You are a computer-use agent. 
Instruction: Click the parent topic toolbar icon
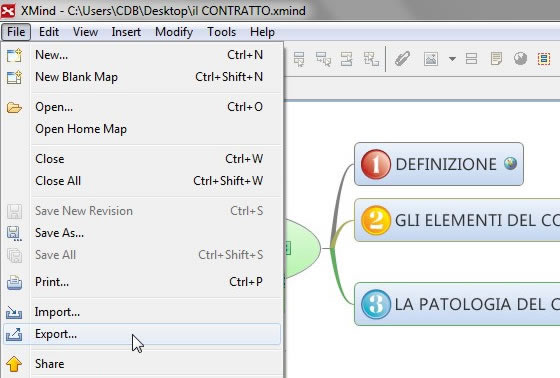pyautogui.click(x=371, y=59)
